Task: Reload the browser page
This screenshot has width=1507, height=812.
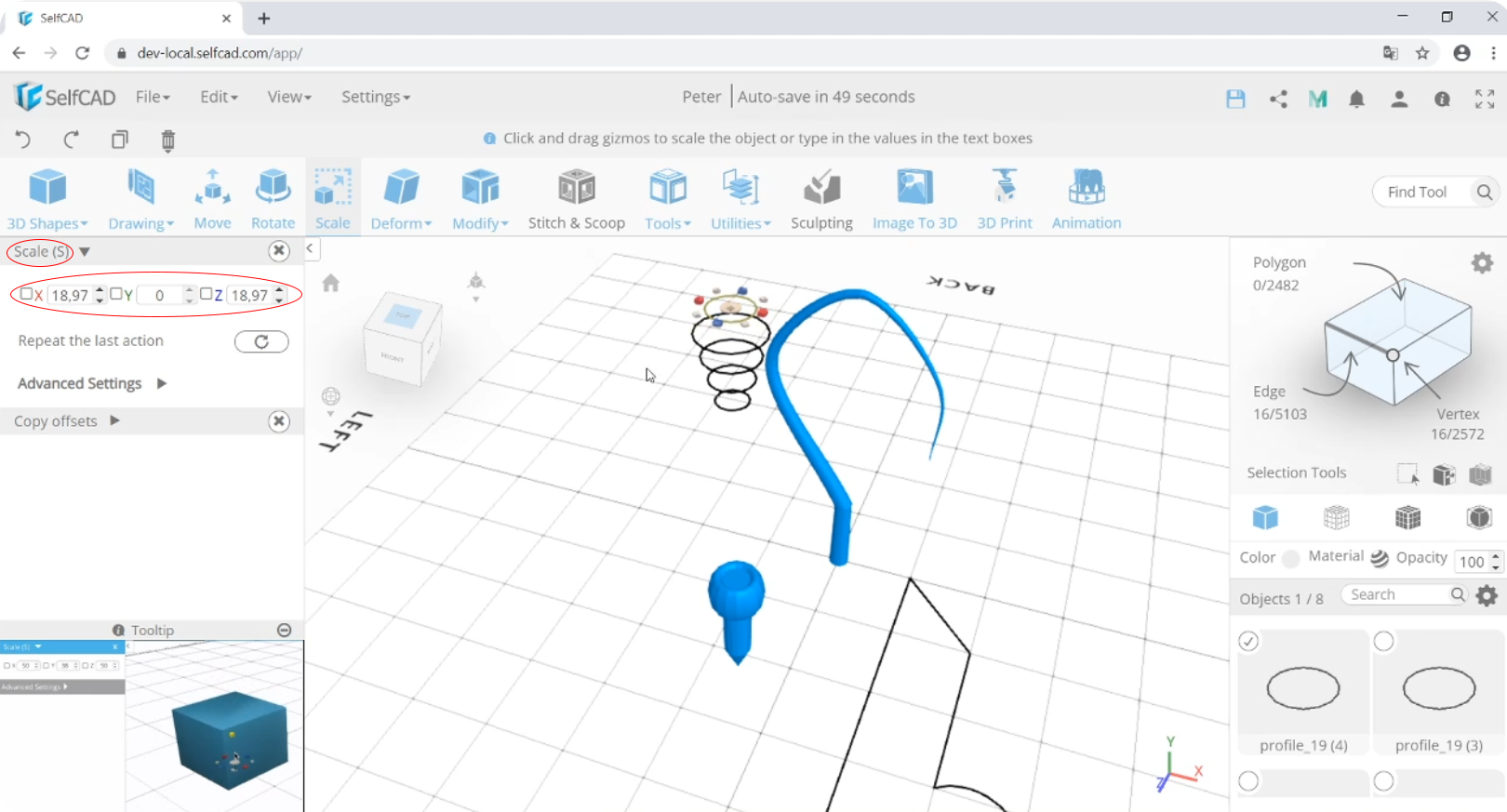Action: tap(82, 53)
